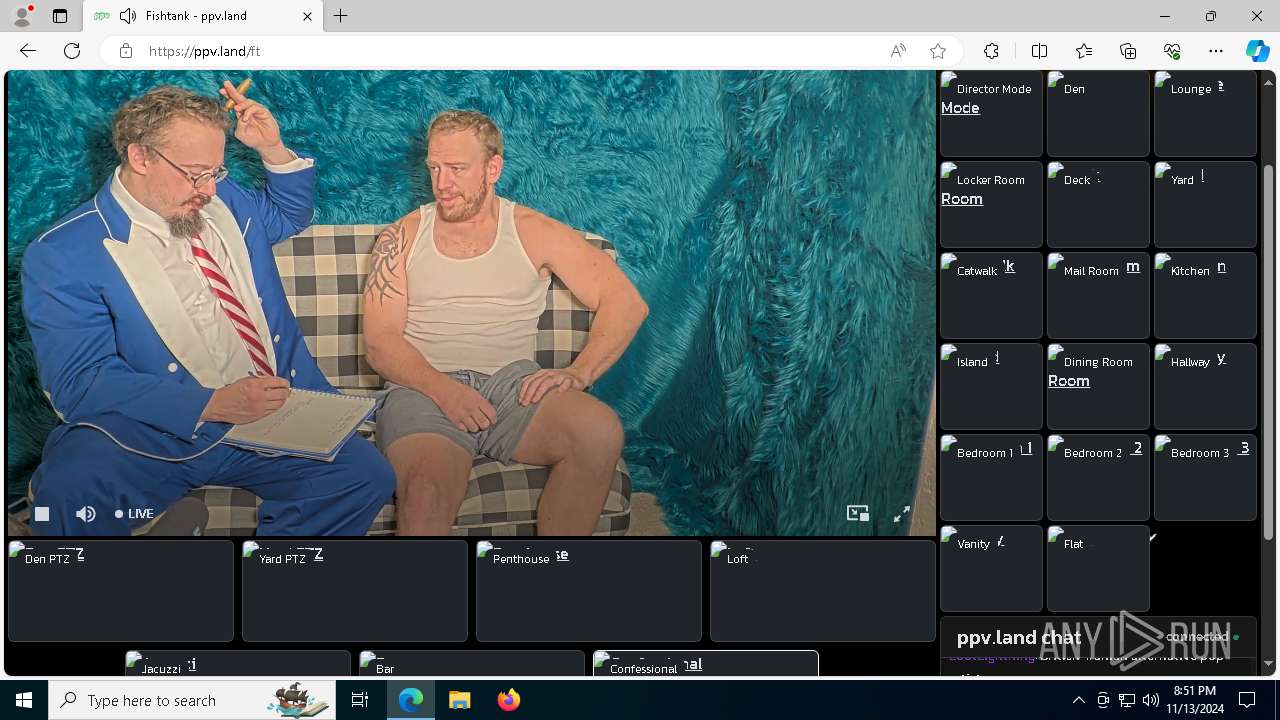Launch Copilot sidebar
Viewport: 1280px width, 720px height.
click(1257, 51)
